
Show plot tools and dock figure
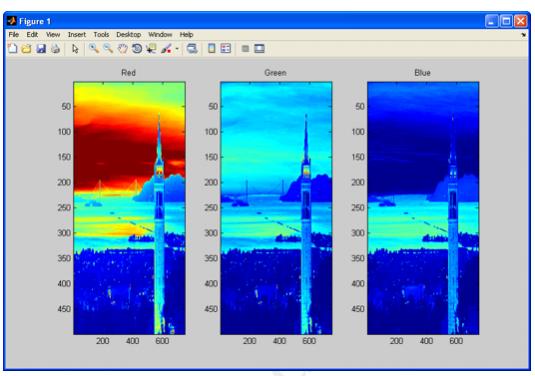click(259, 49)
